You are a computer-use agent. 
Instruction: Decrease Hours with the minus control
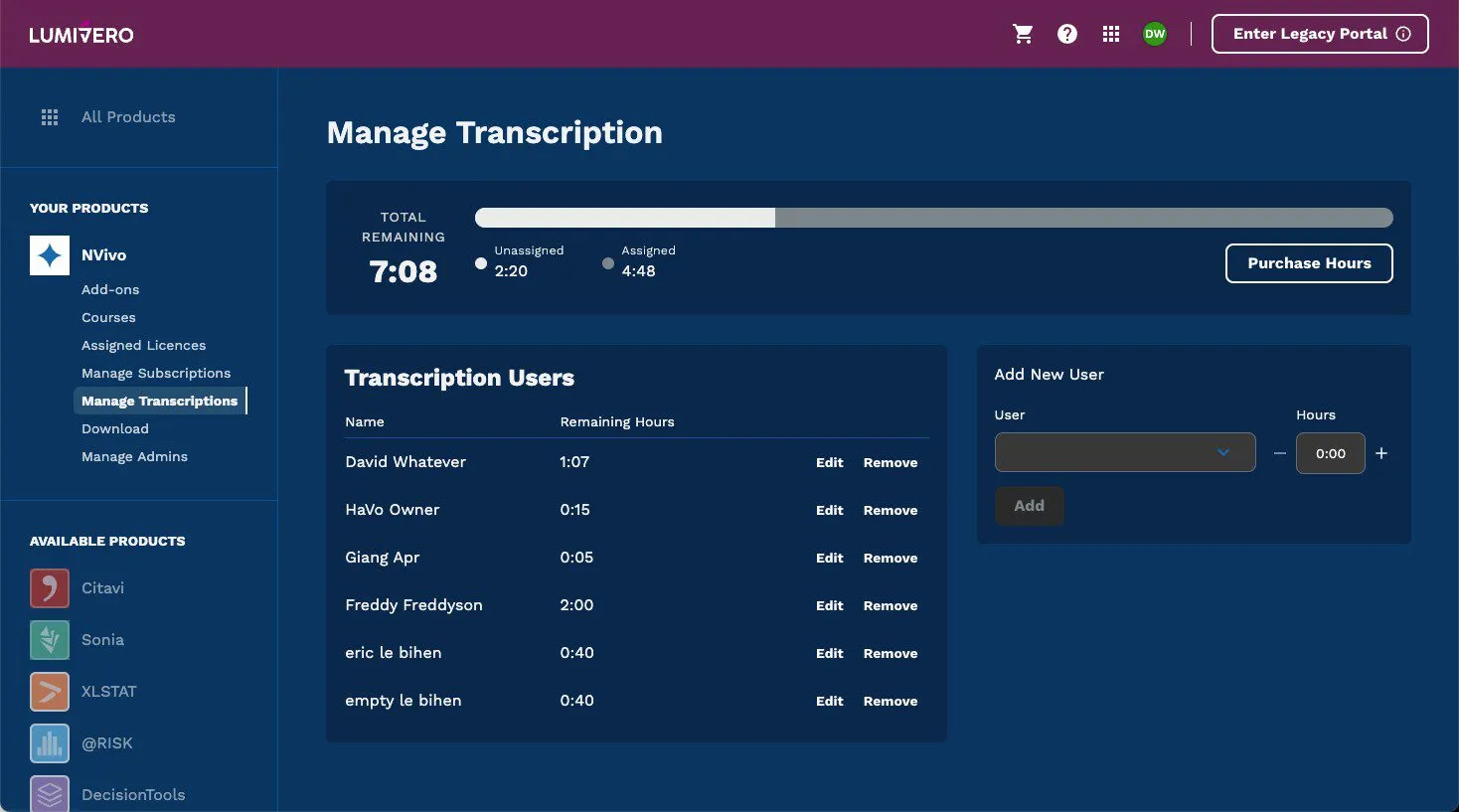(1279, 452)
